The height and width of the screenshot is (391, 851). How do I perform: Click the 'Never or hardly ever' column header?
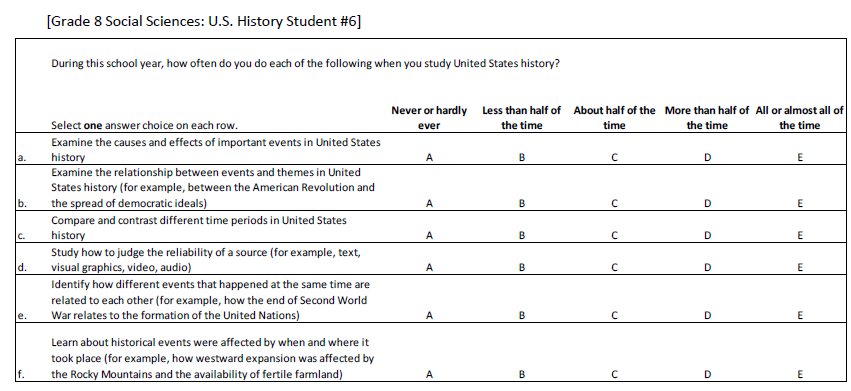point(429,118)
